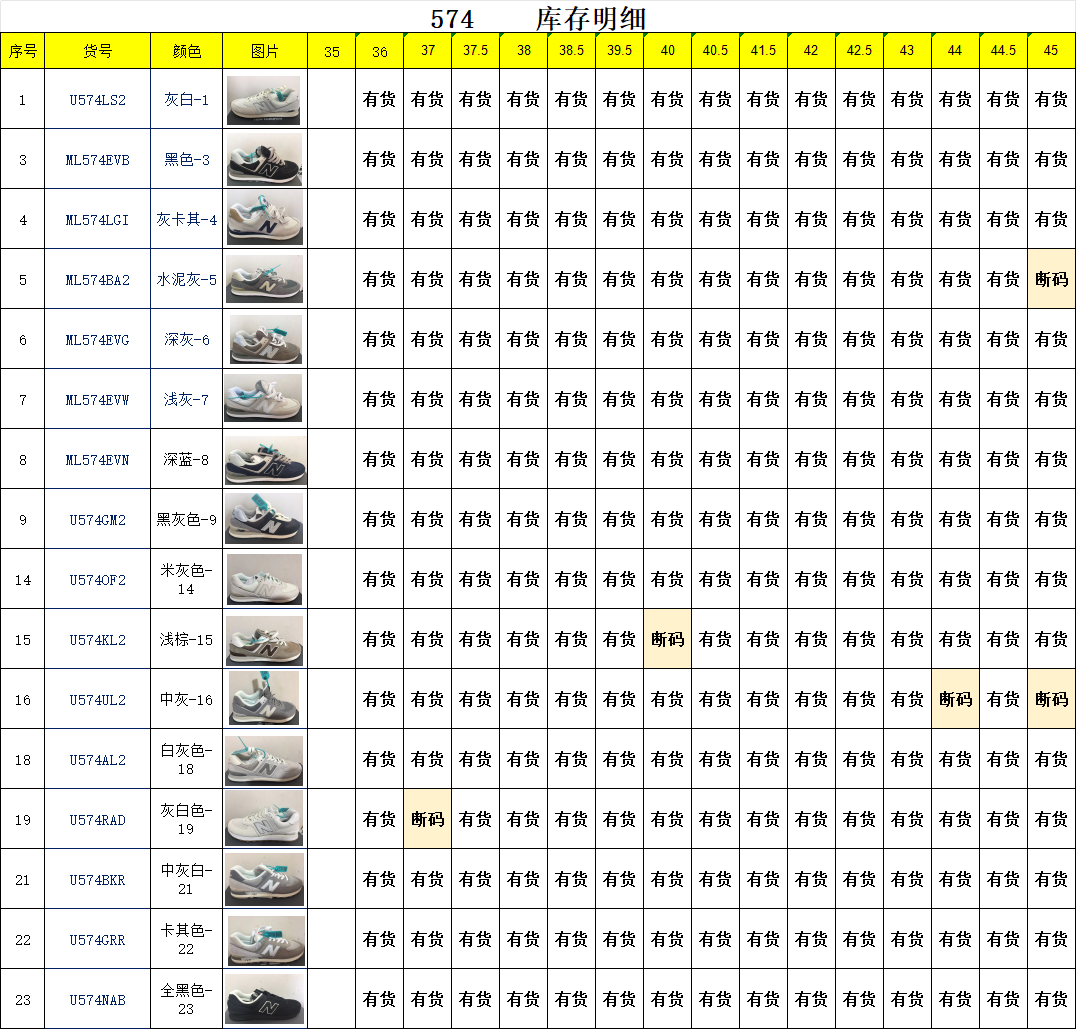Click size 45 有货 cell for U574NAB
The height and width of the screenshot is (1029, 1076).
[1051, 1000]
